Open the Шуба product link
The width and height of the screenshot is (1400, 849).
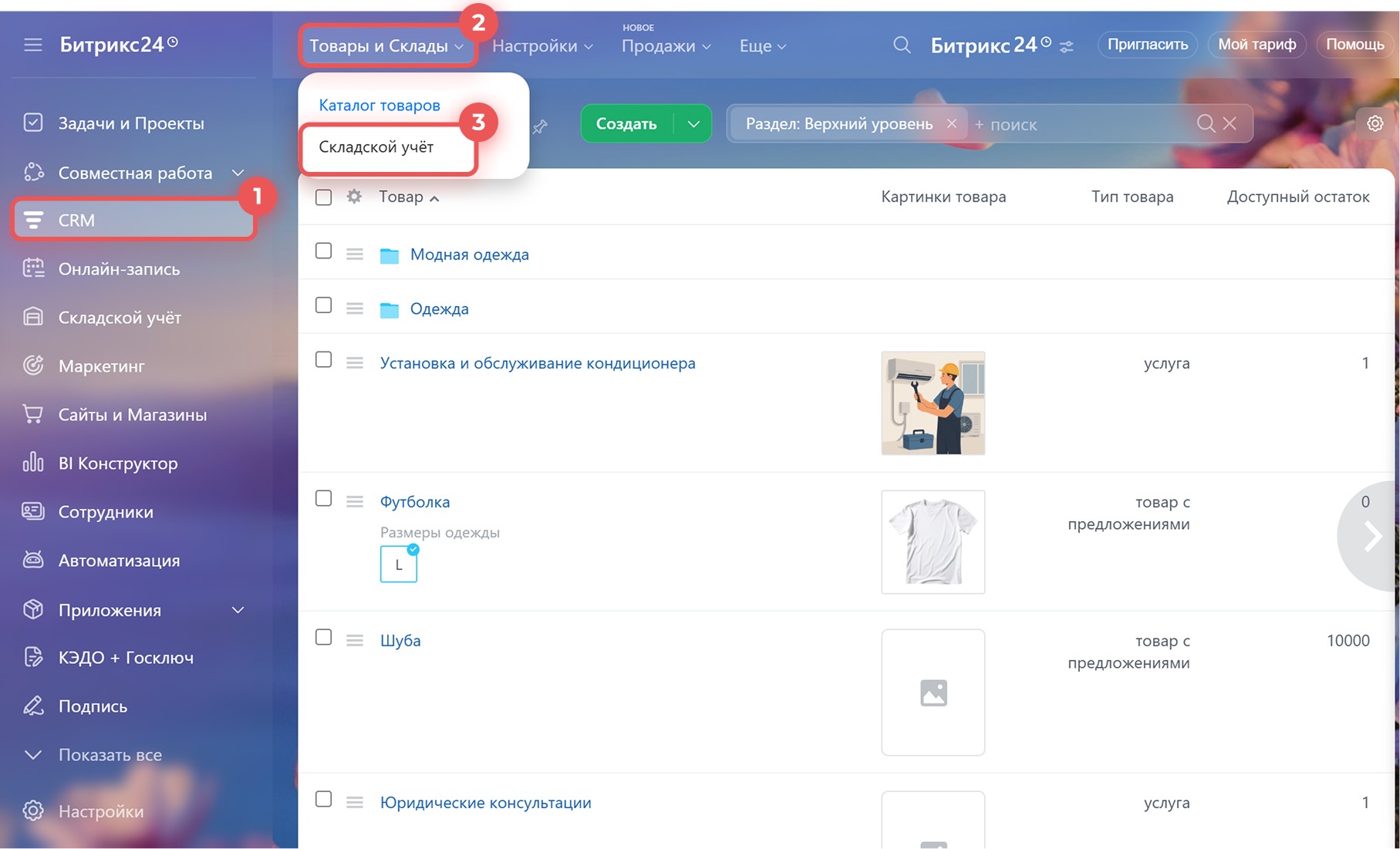[400, 641]
